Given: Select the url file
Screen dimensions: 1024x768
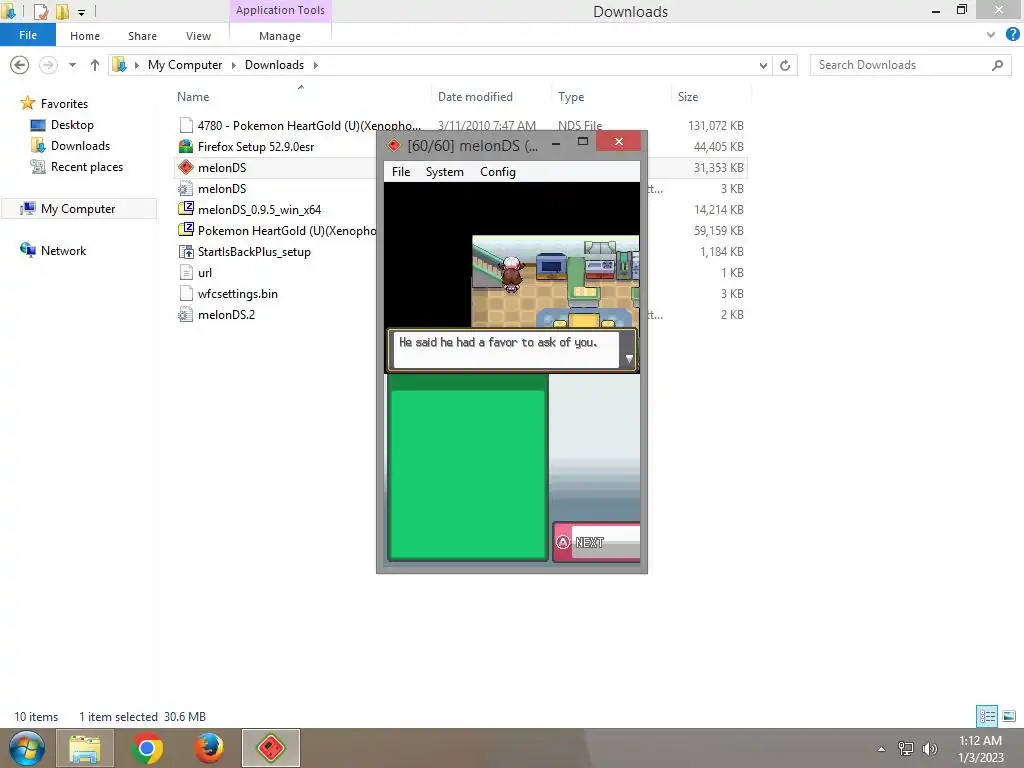Looking at the screenshot, I should click(205, 272).
